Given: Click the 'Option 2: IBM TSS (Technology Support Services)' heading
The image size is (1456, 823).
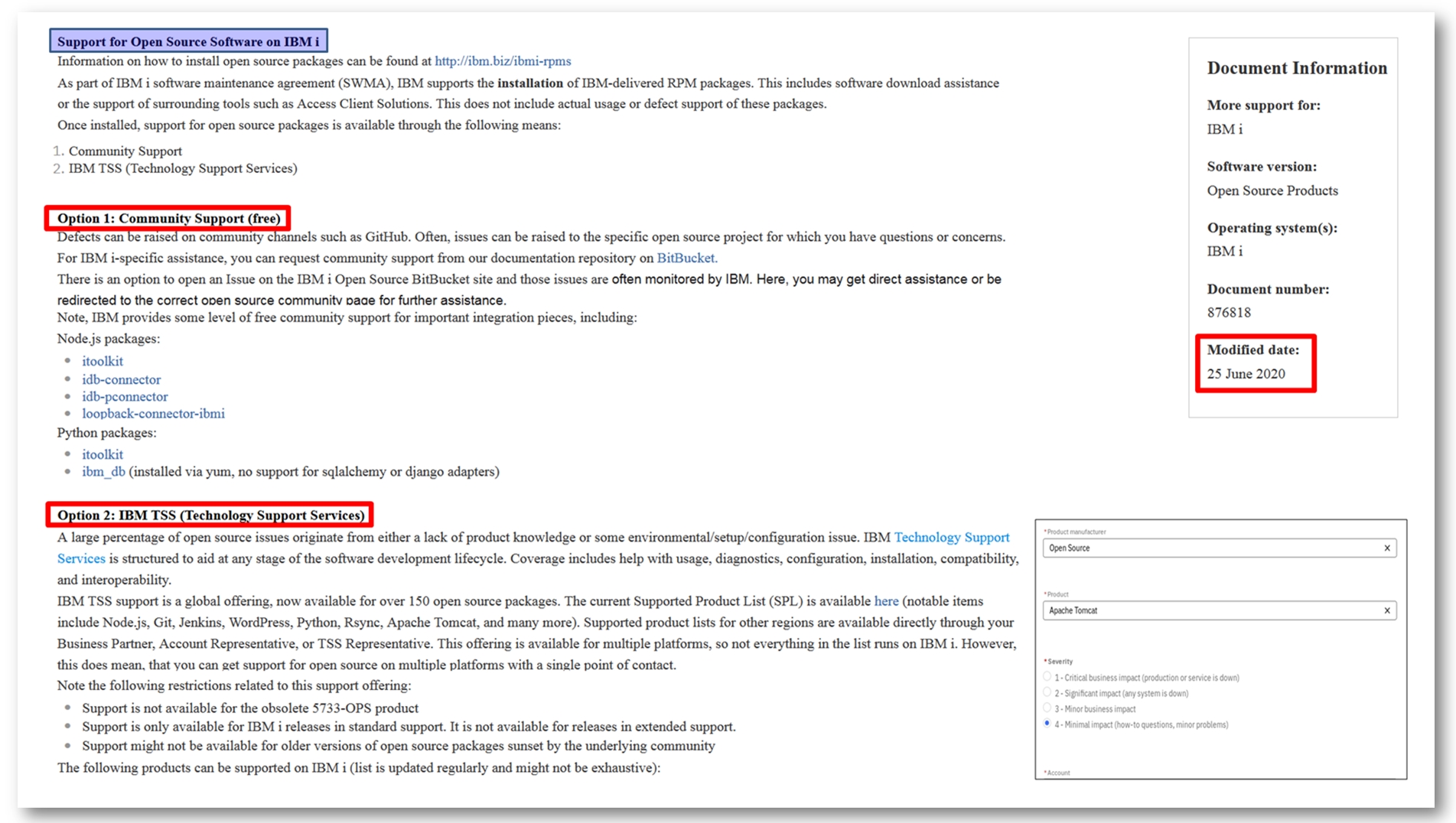Looking at the screenshot, I should click(x=210, y=516).
